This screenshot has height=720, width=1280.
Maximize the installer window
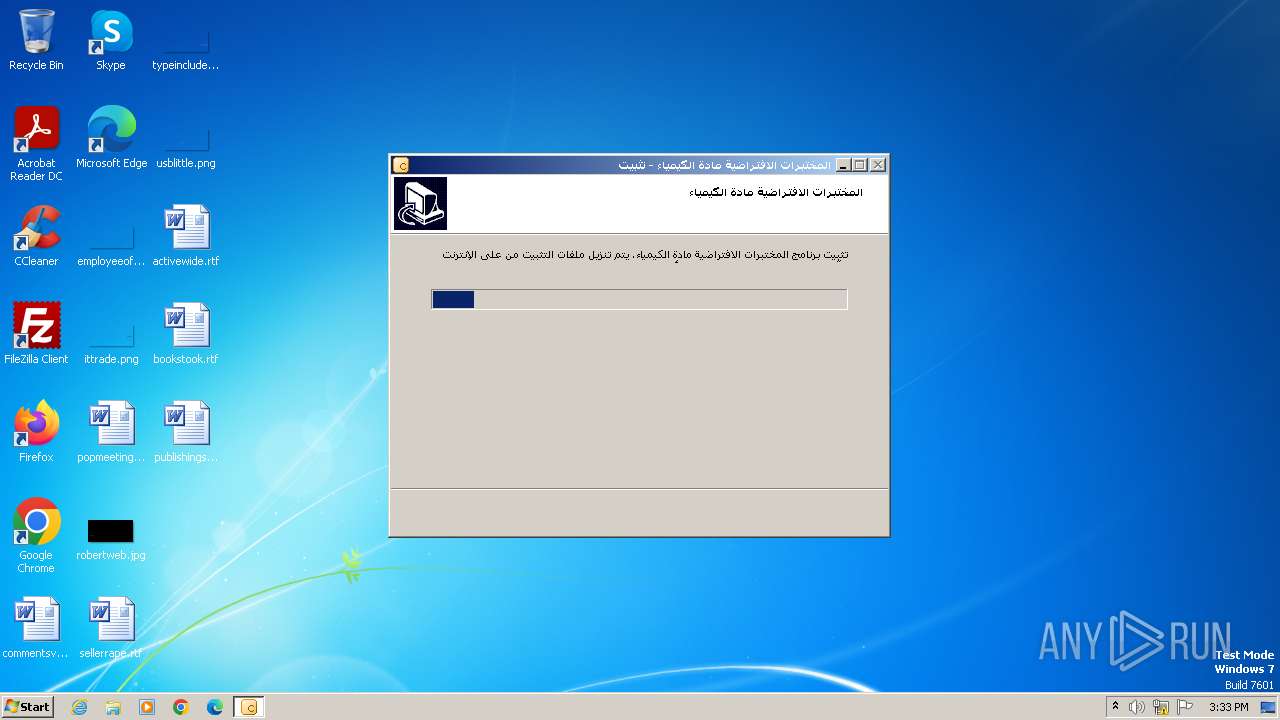click(x=860, y=165)
